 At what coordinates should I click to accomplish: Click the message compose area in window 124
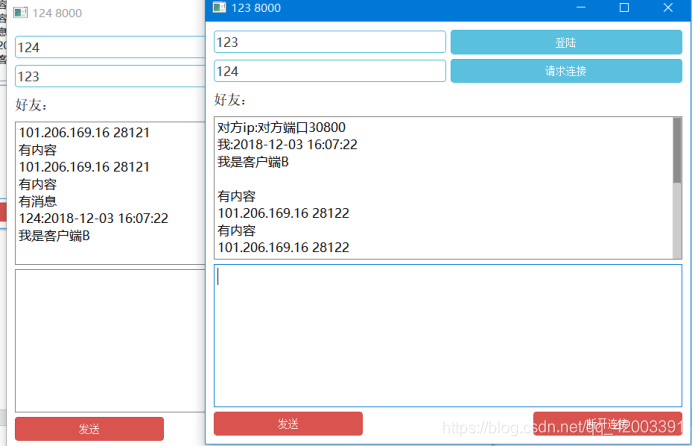tap(110, 341)
